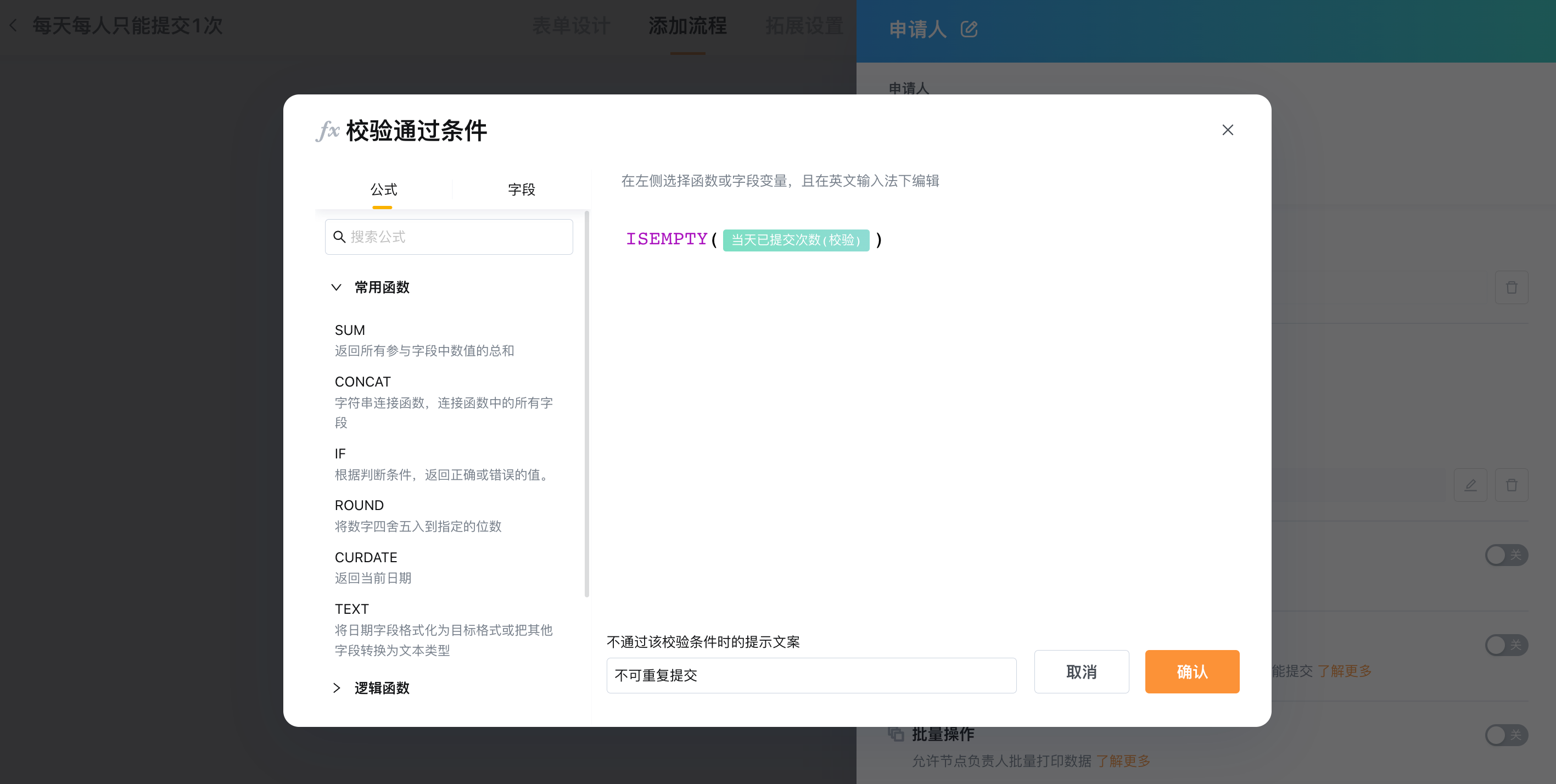Insert the CONCAT function
1556x784 pixels.
click(x=362, y=382)
